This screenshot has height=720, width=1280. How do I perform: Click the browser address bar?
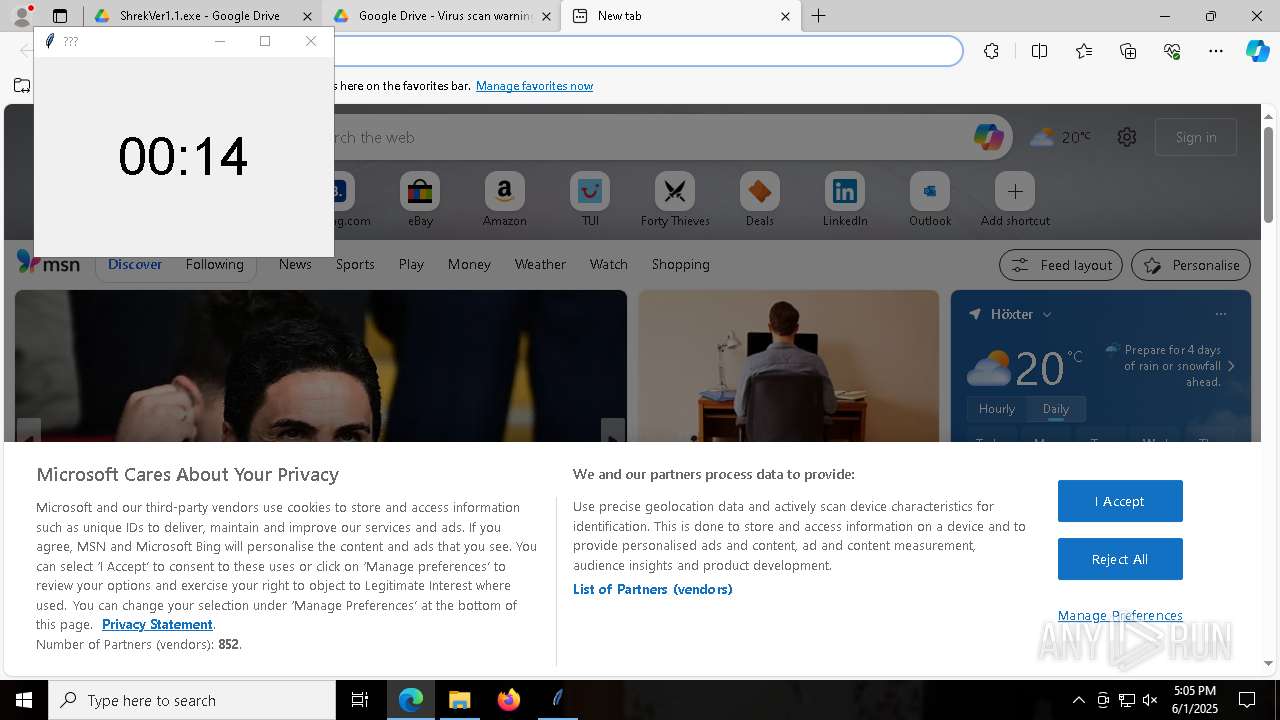click(648, 51)
